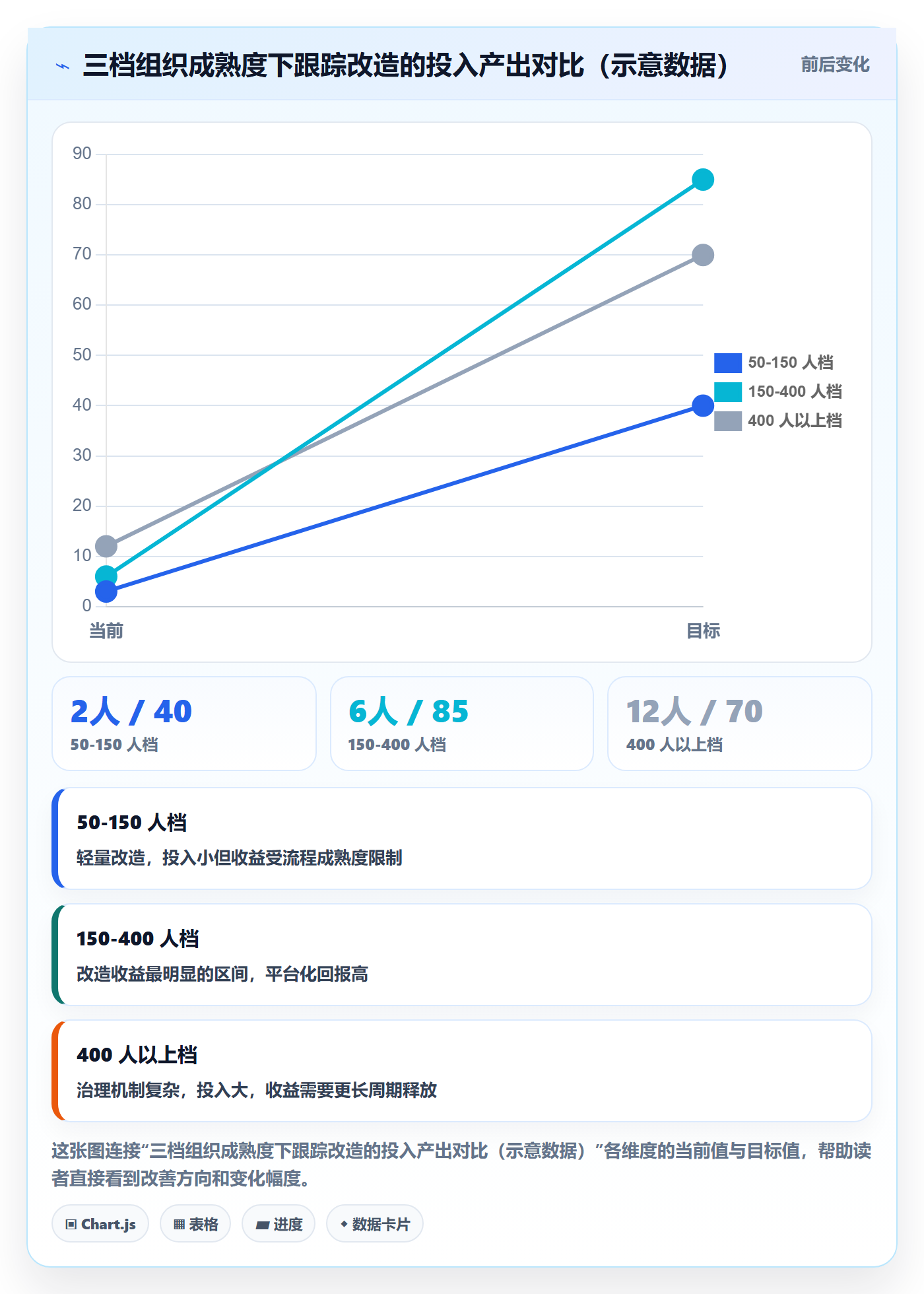Click legend label 150-400 人档 in chart

point(795,392)
